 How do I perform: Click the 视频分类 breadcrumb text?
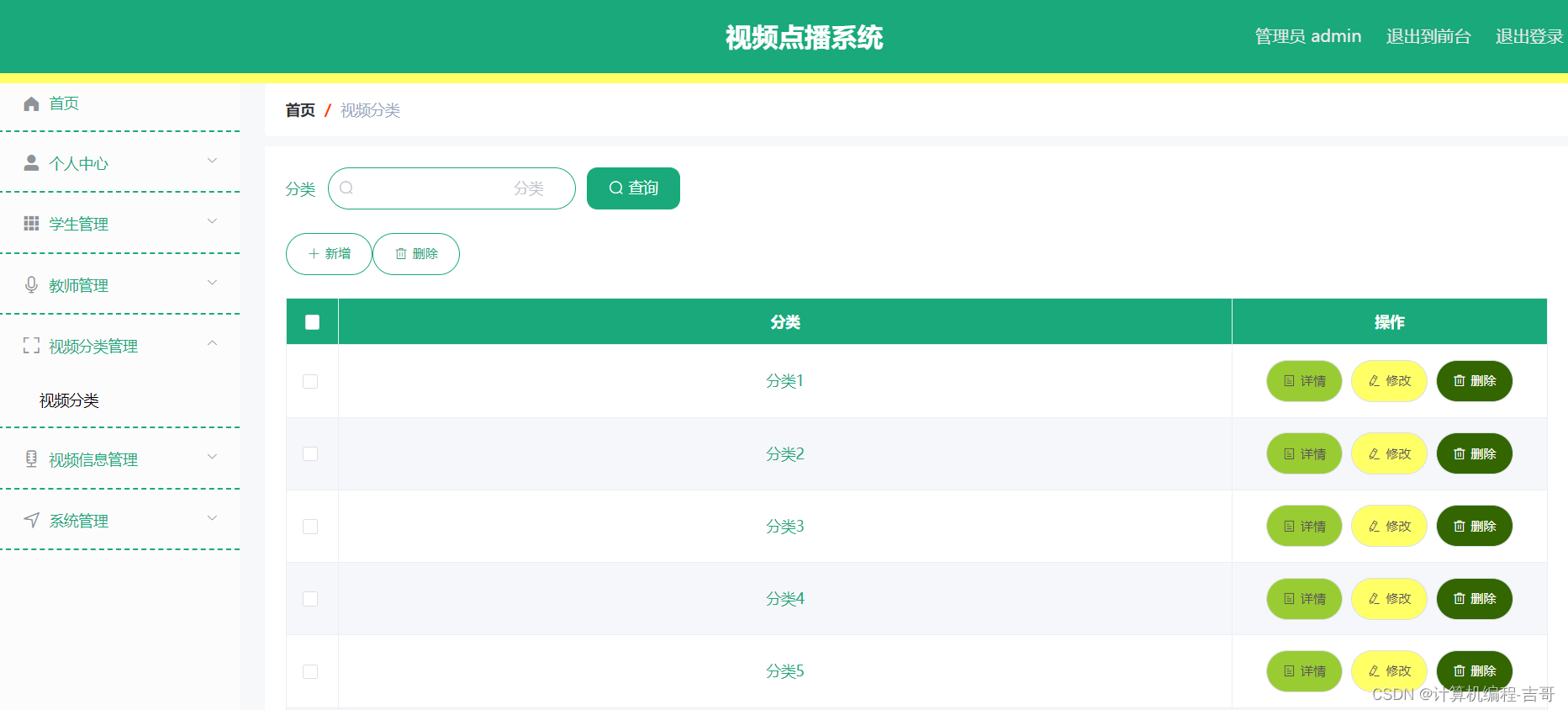(370, 110)
